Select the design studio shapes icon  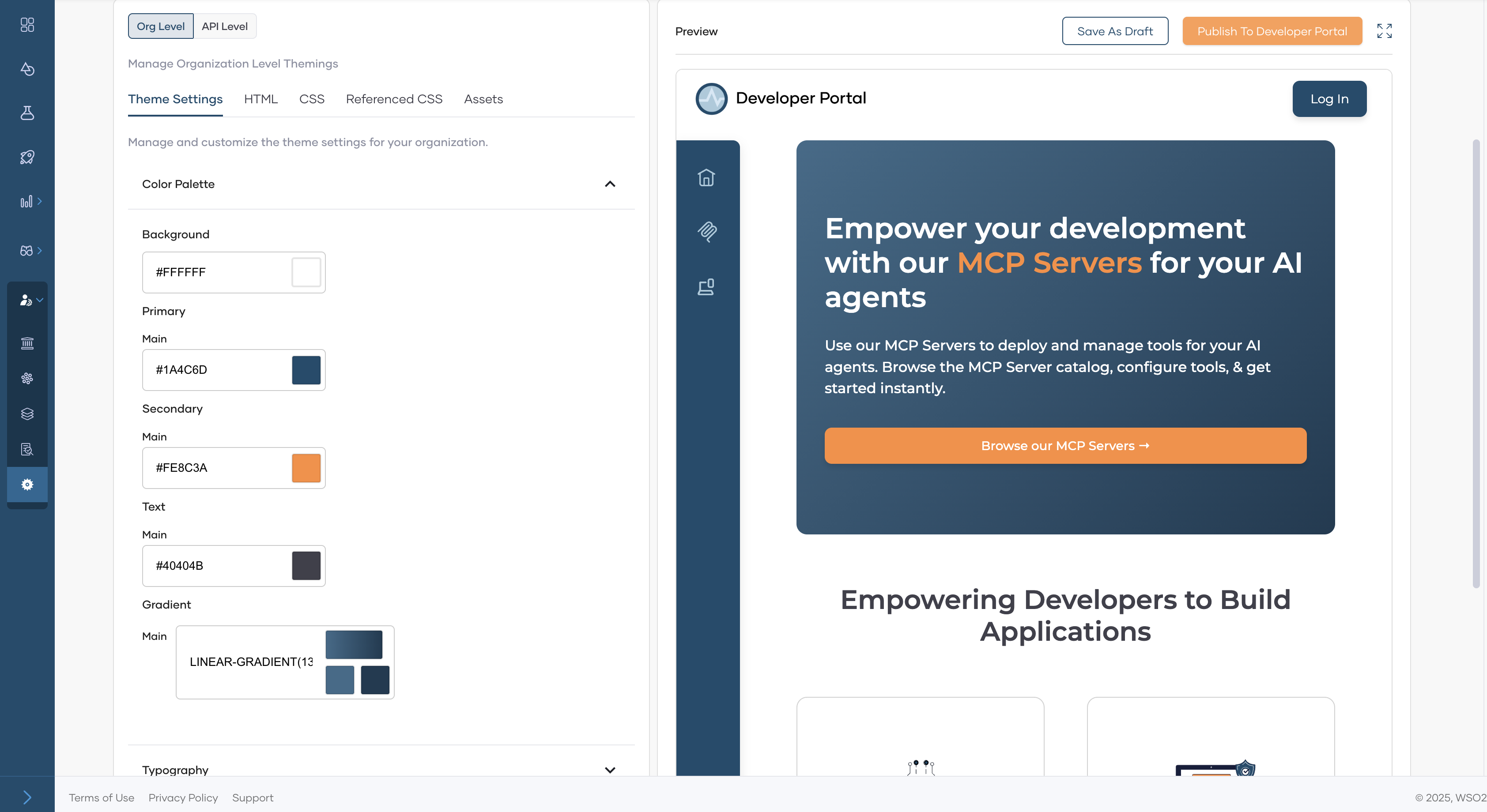[28, 69]
